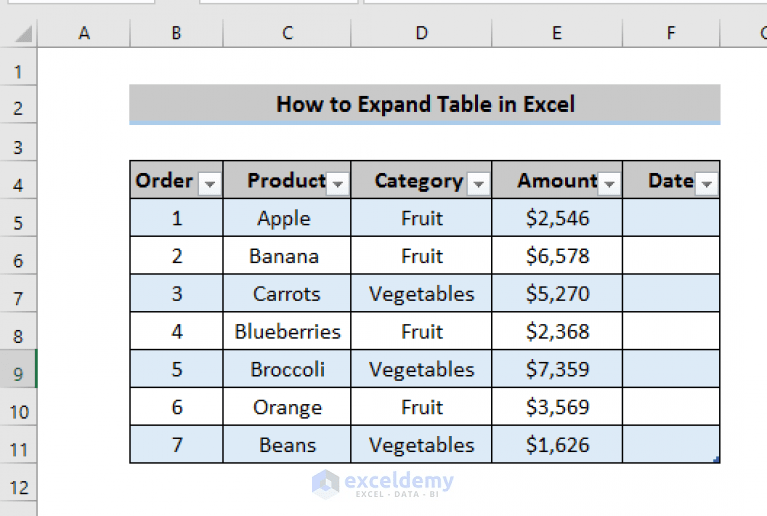Click the title cell 'How to Expand Table in Excel'
This screenshot has height=516, width=767.
[425, 104]
